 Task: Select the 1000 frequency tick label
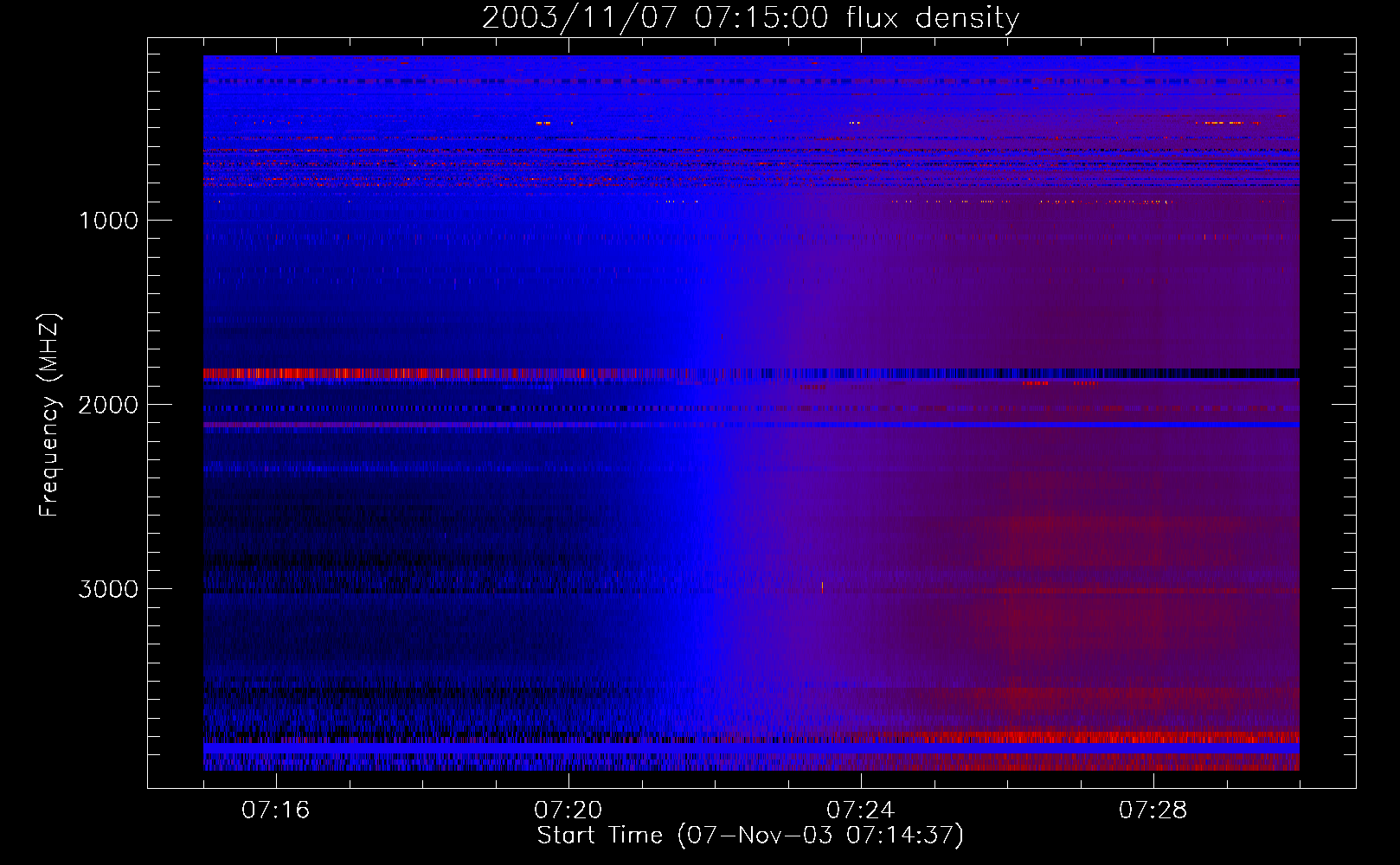point(108,221)
